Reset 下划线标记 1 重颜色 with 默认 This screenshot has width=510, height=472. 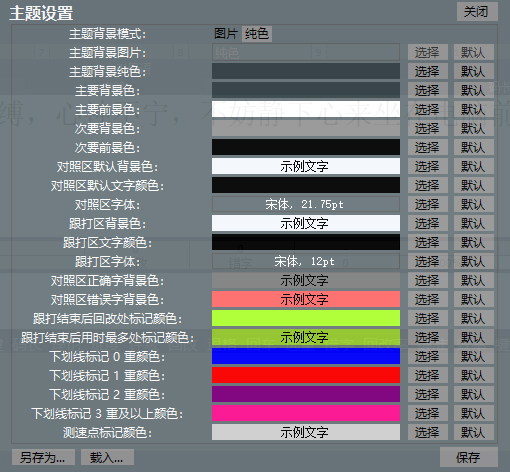coord(474,375)
